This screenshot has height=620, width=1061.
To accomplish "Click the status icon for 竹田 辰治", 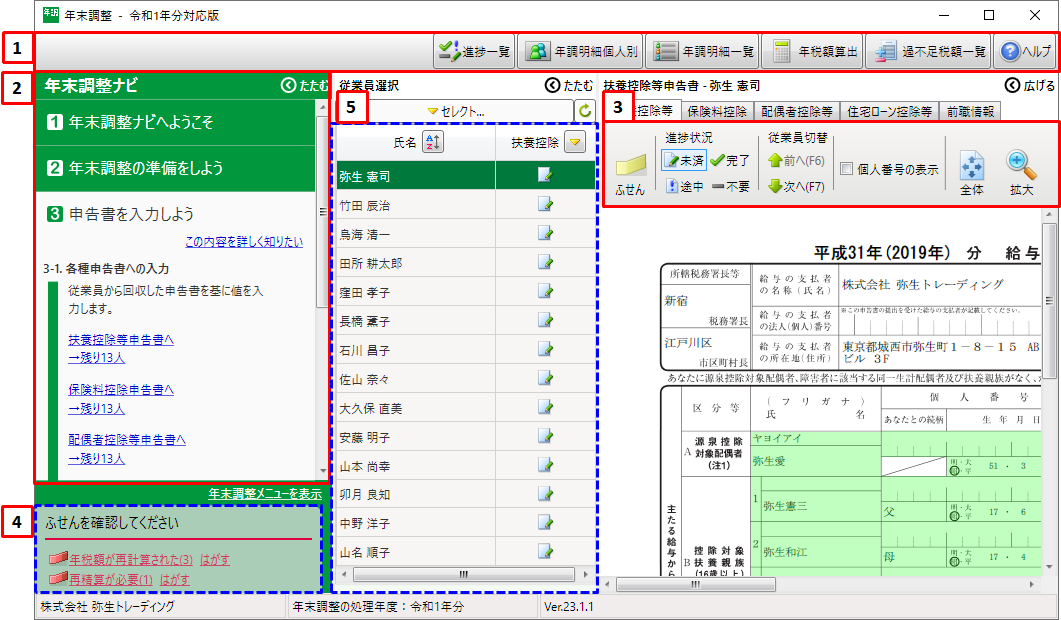I will pyautogui.click(x=545, y=204).
